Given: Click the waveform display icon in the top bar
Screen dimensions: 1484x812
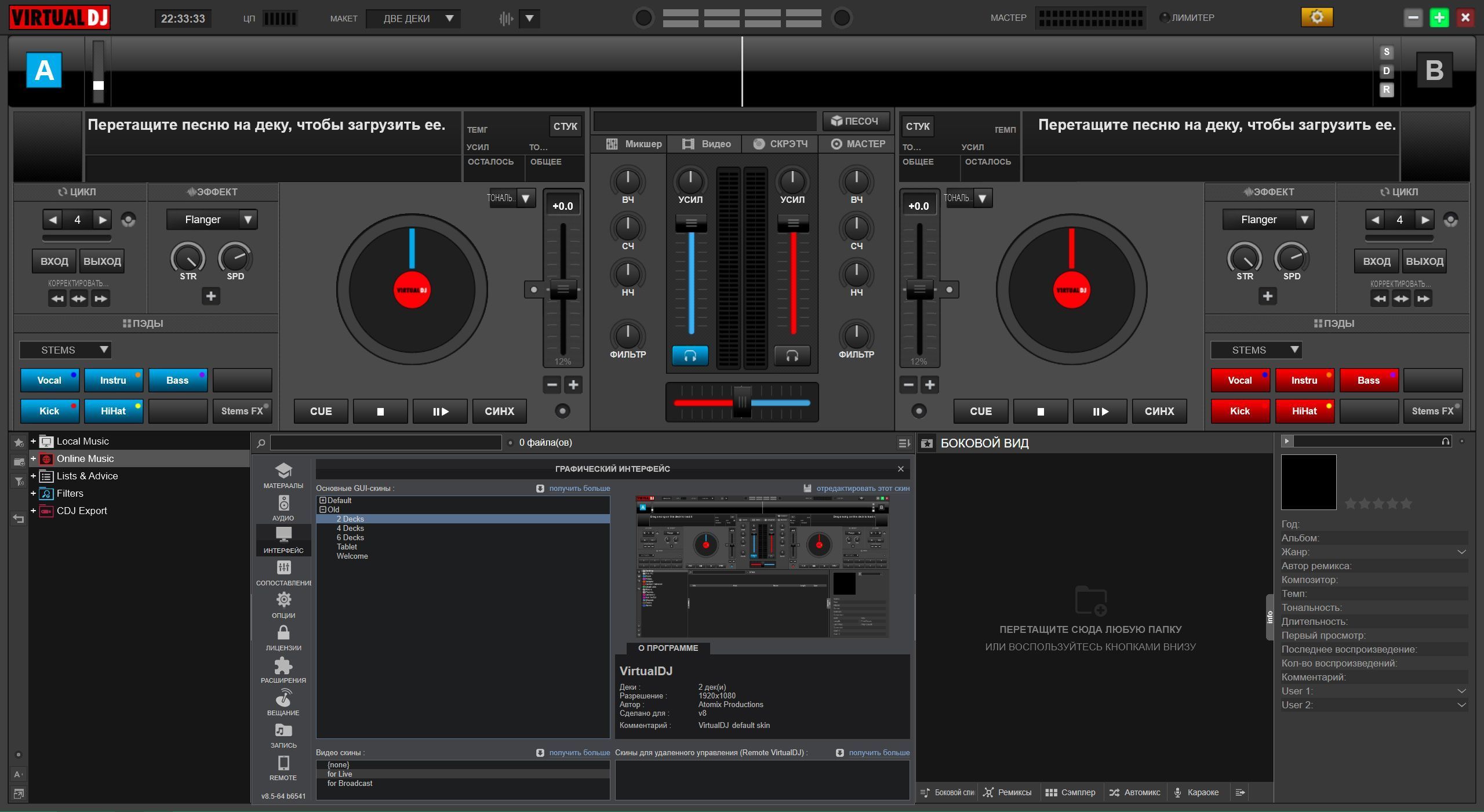Looking at the screenshot, I should click(506, 19).
